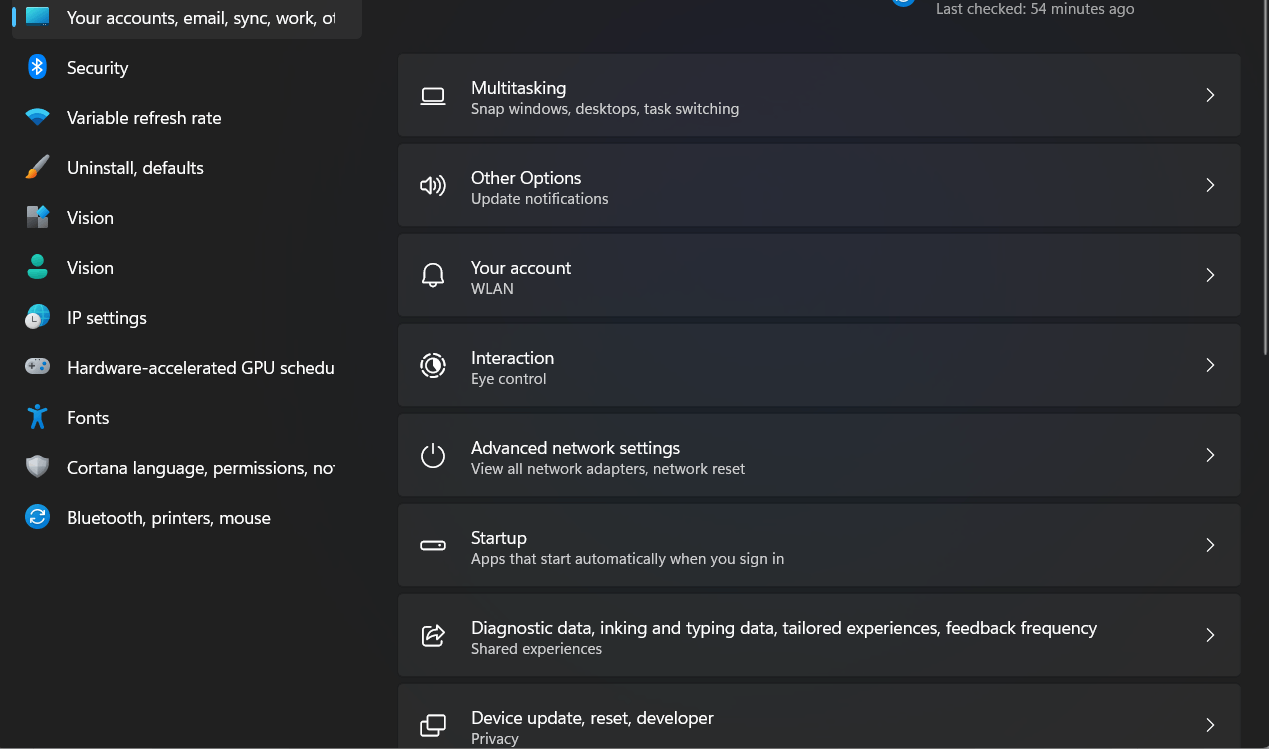Viewport: 1269px width, 749px height.
Task: Click the sync arrows icon beside Bluetooth, printers
Action: [x=37, y=517]
